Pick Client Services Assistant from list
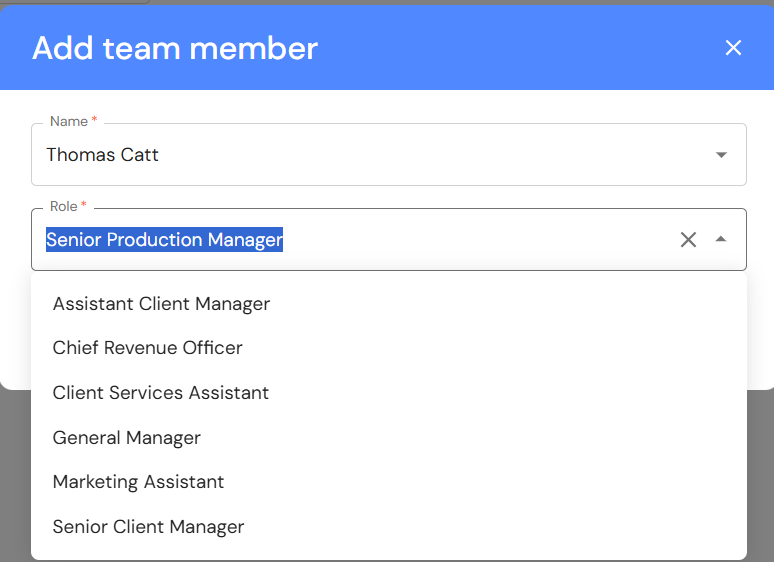 click(161, 393)
